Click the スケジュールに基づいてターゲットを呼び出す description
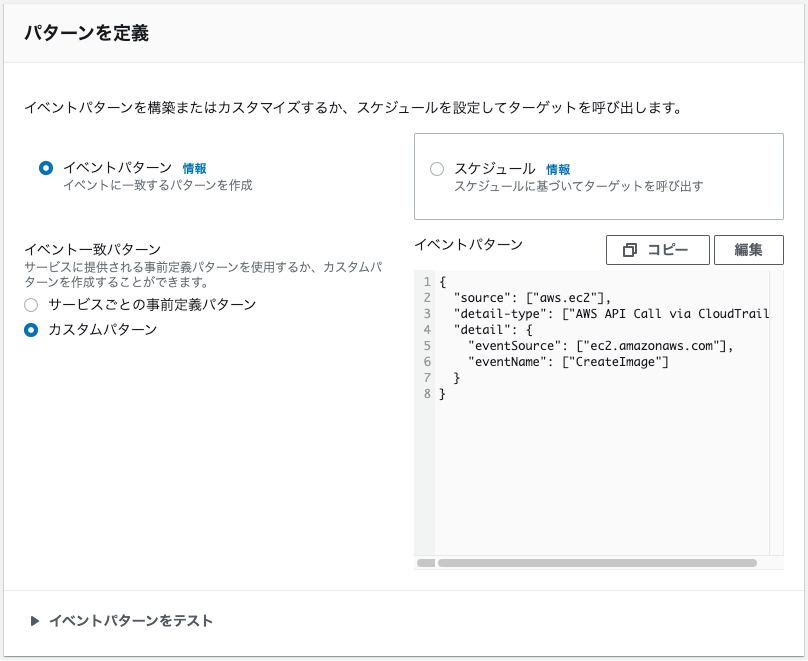 (x=579, y=186)
